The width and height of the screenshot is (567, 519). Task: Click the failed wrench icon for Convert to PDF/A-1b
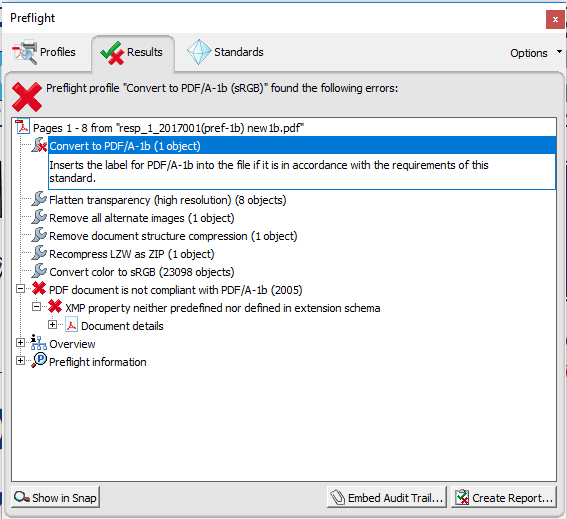39,145
